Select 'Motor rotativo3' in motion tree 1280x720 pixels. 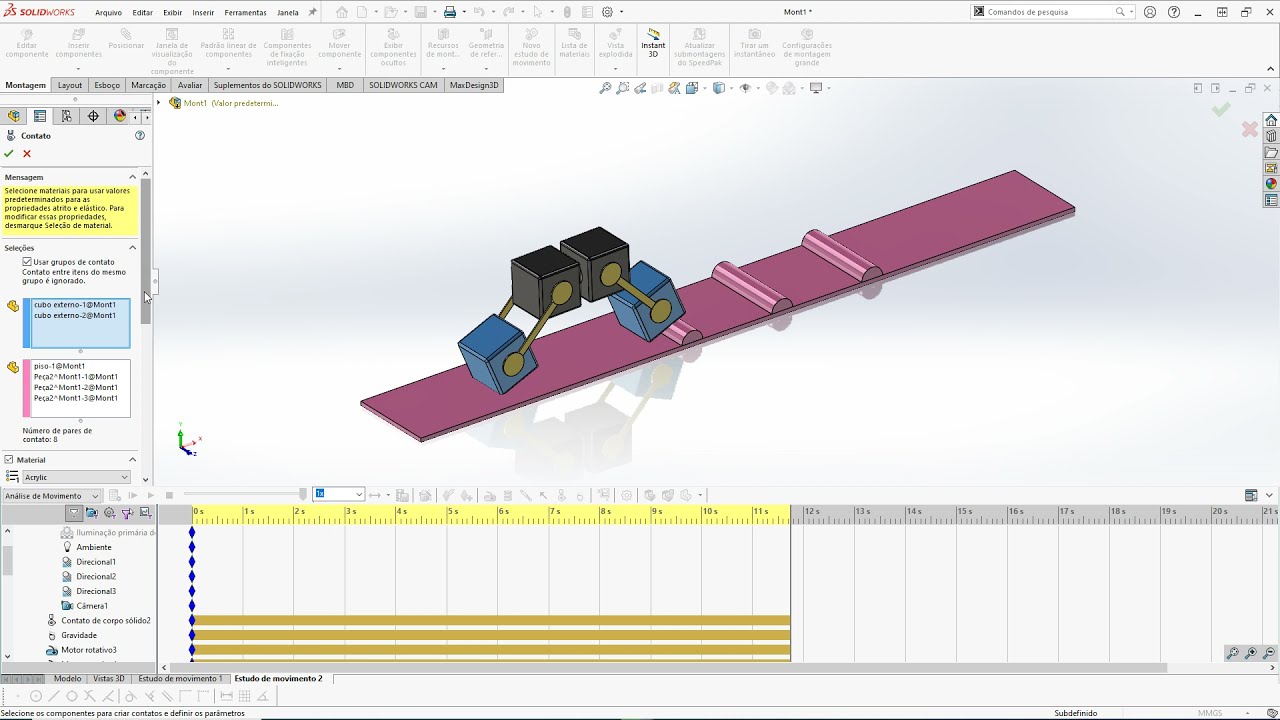(x=89, y=650)
